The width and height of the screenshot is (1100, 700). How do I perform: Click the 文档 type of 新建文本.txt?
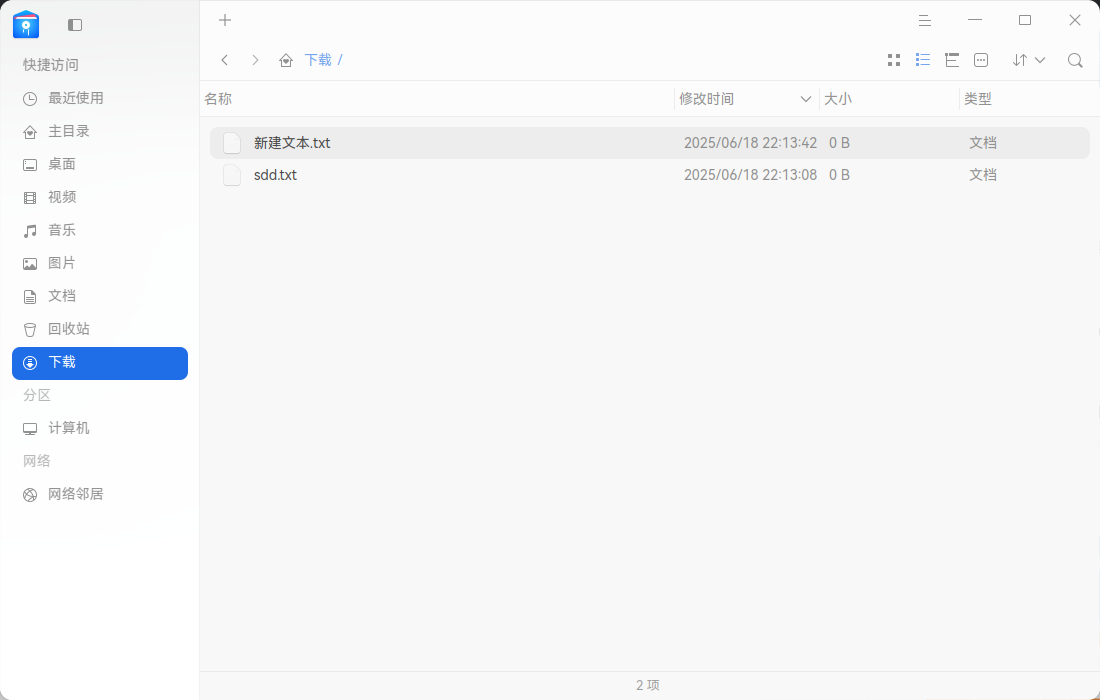pyautogui.click(x=983, y=143)
